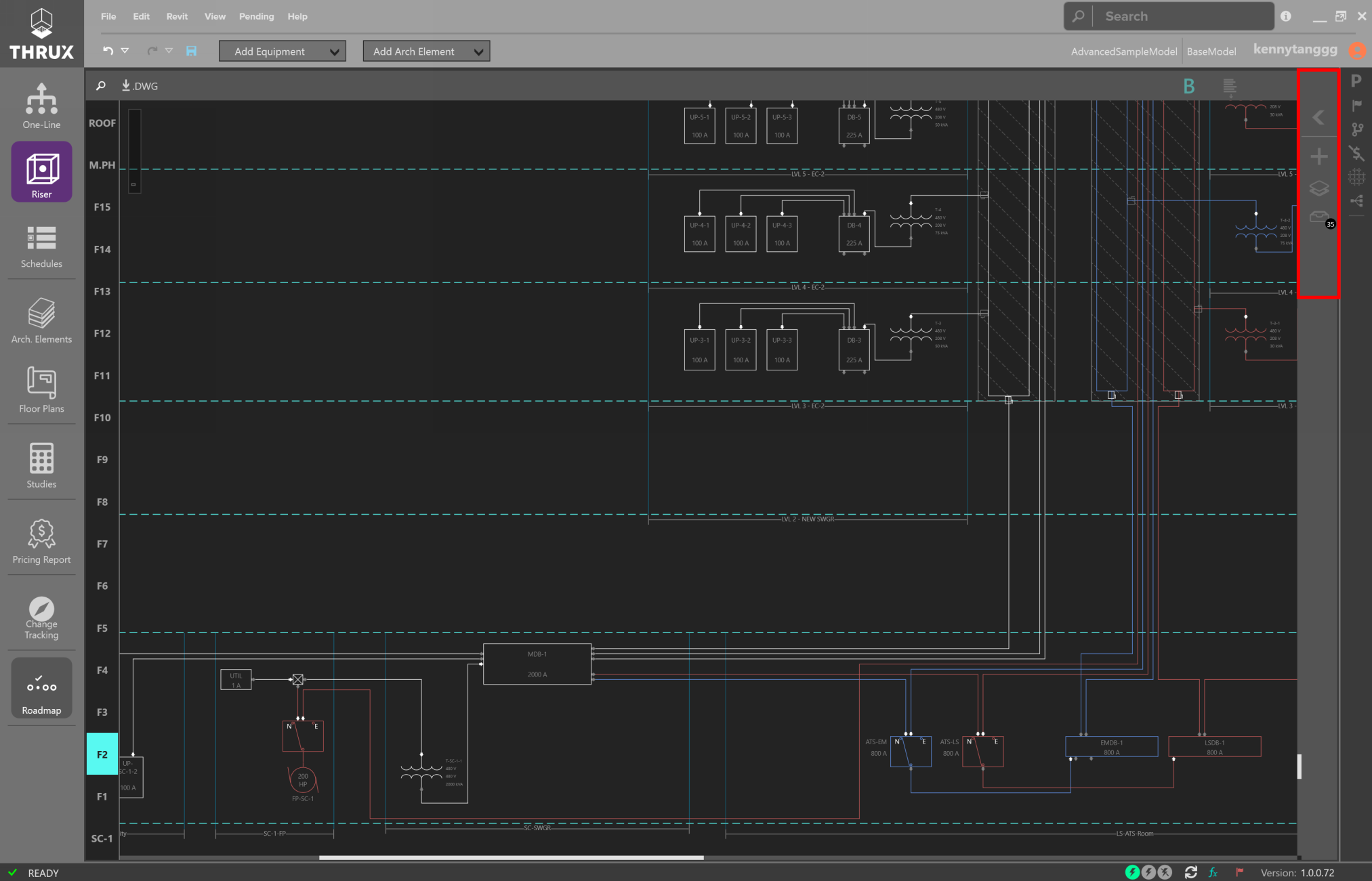
Task: Click the undo arrow icon
Action: [x=108, y=51]
